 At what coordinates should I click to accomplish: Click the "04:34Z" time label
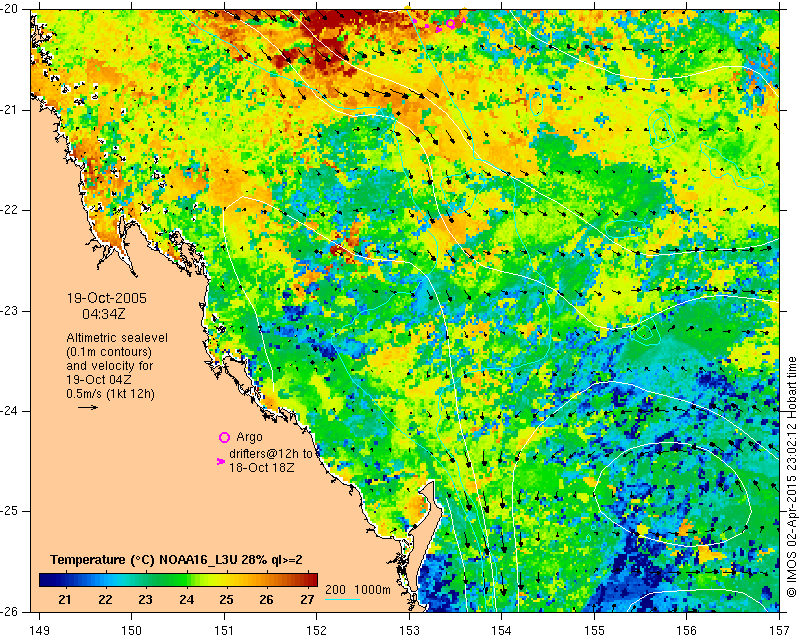click(x=104, y=314)
